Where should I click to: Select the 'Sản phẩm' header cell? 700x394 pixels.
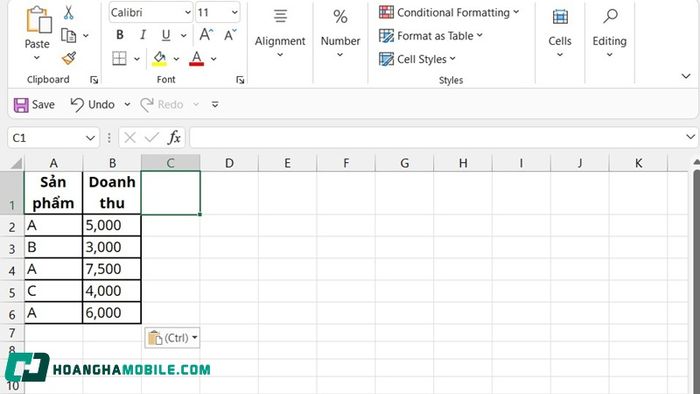pos(54,193)
